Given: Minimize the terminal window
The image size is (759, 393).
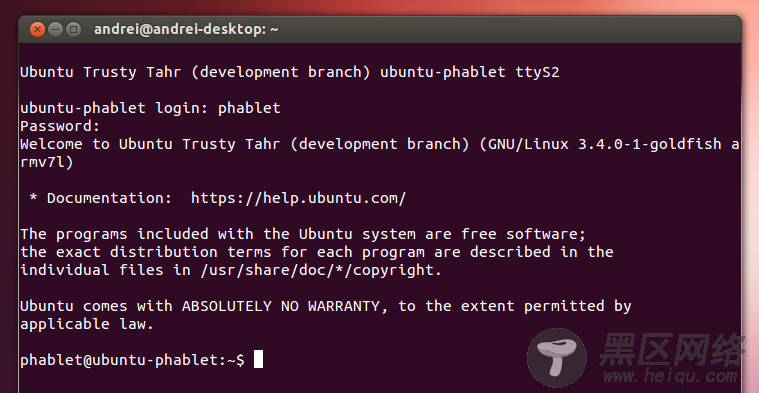Looking at the screenshot, I should [55, 30].
